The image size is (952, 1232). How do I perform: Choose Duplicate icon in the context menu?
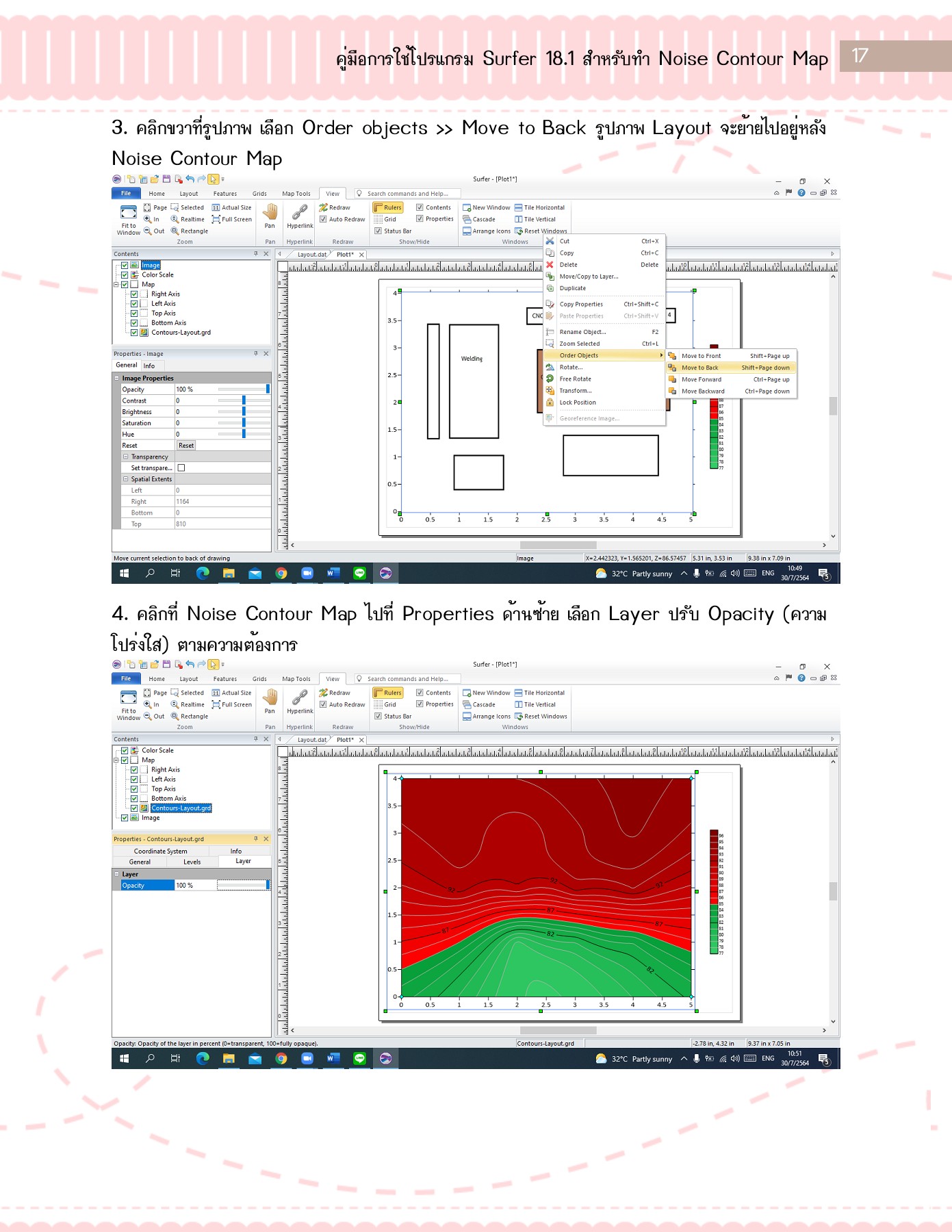coord(550,288)
